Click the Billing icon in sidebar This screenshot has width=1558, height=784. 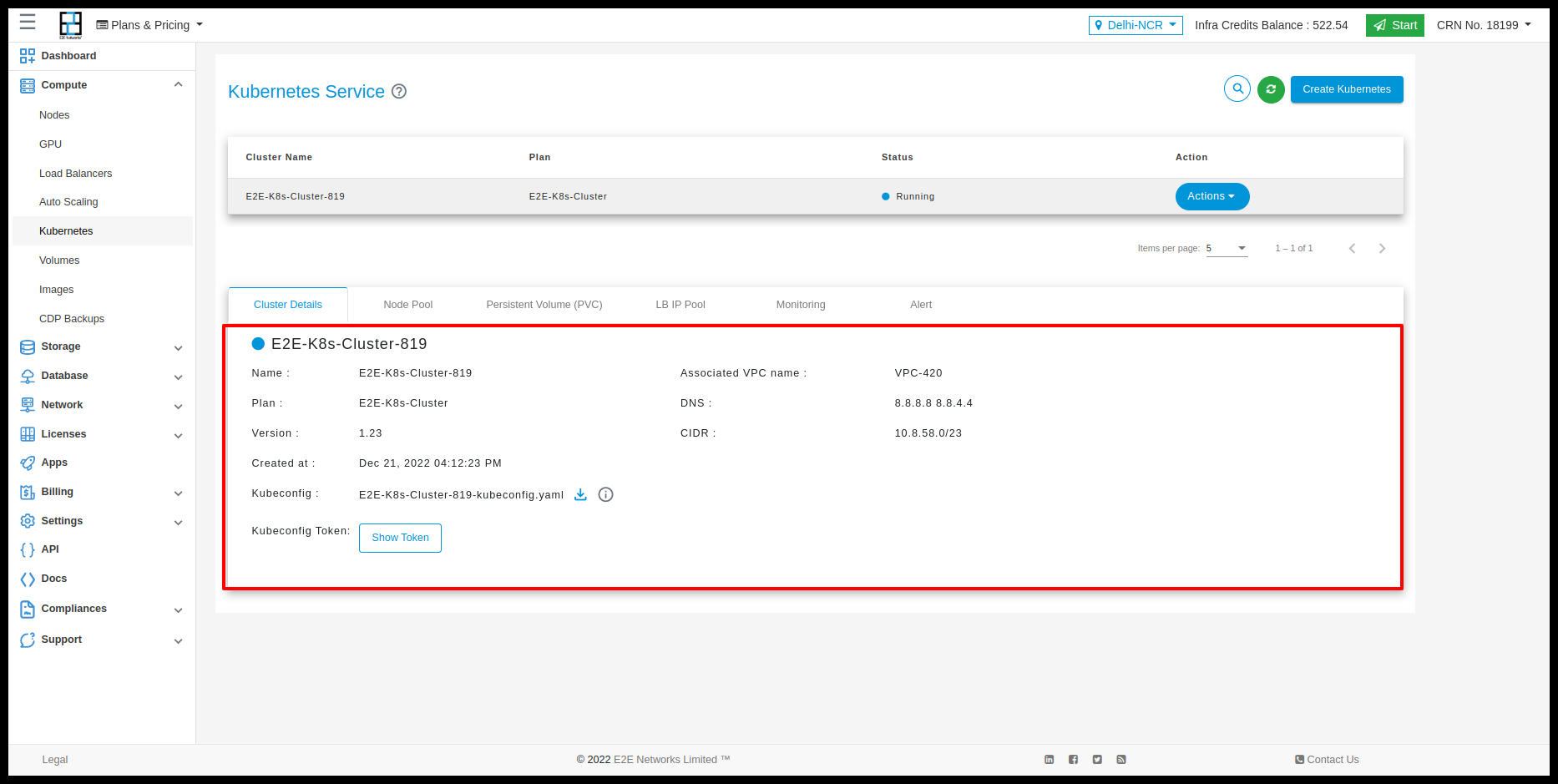pyautogui.click(x=28, y=492)
